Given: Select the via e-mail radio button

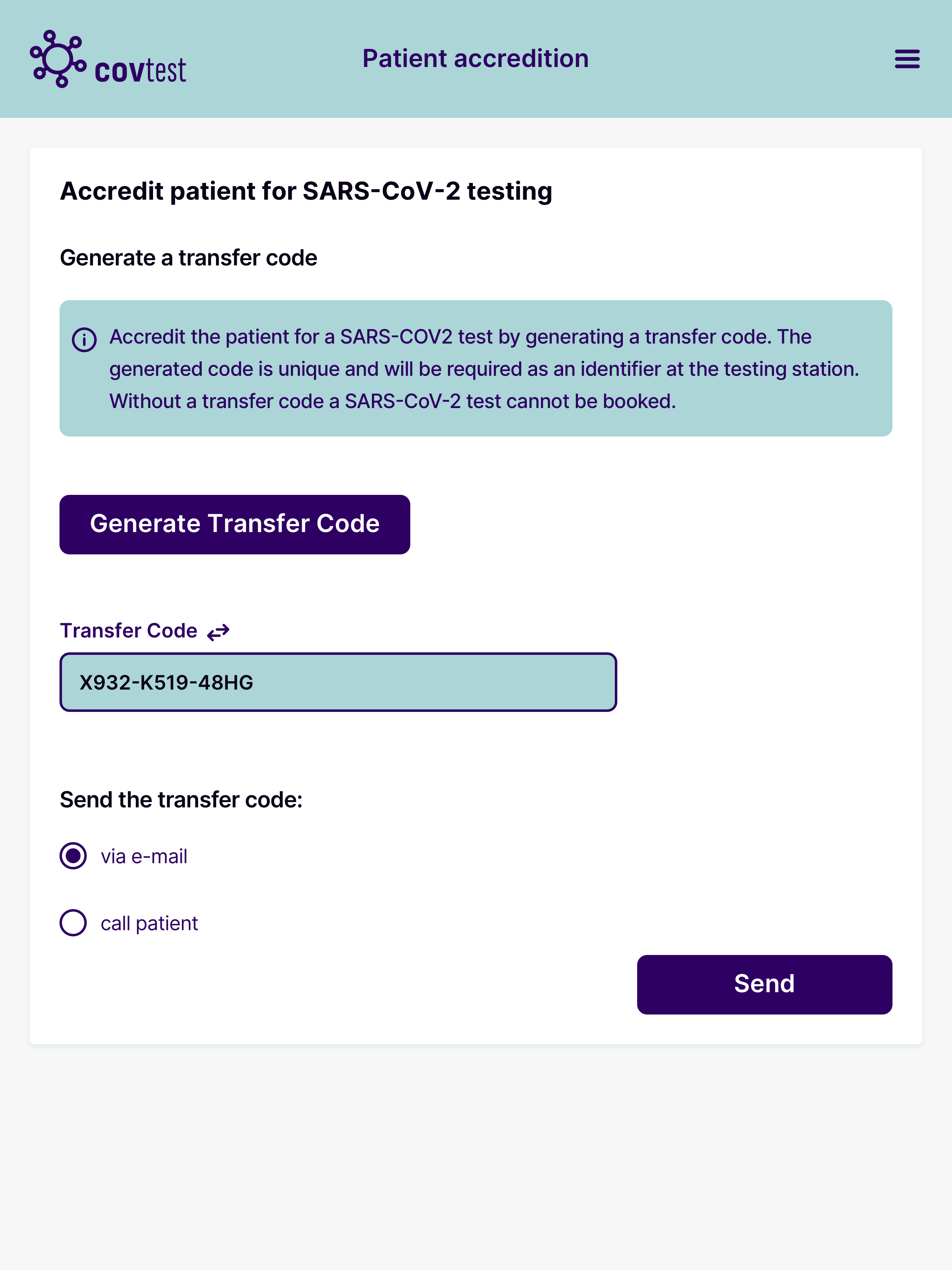Looking at the screenshot, I should (73, 856).
